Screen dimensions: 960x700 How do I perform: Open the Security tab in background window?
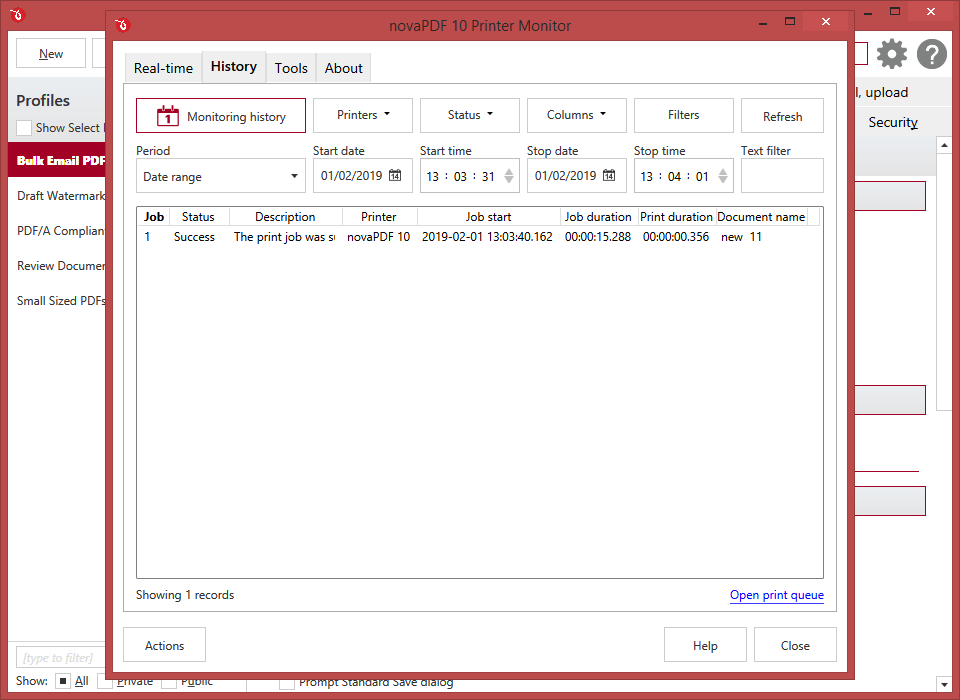click(893, 122)
